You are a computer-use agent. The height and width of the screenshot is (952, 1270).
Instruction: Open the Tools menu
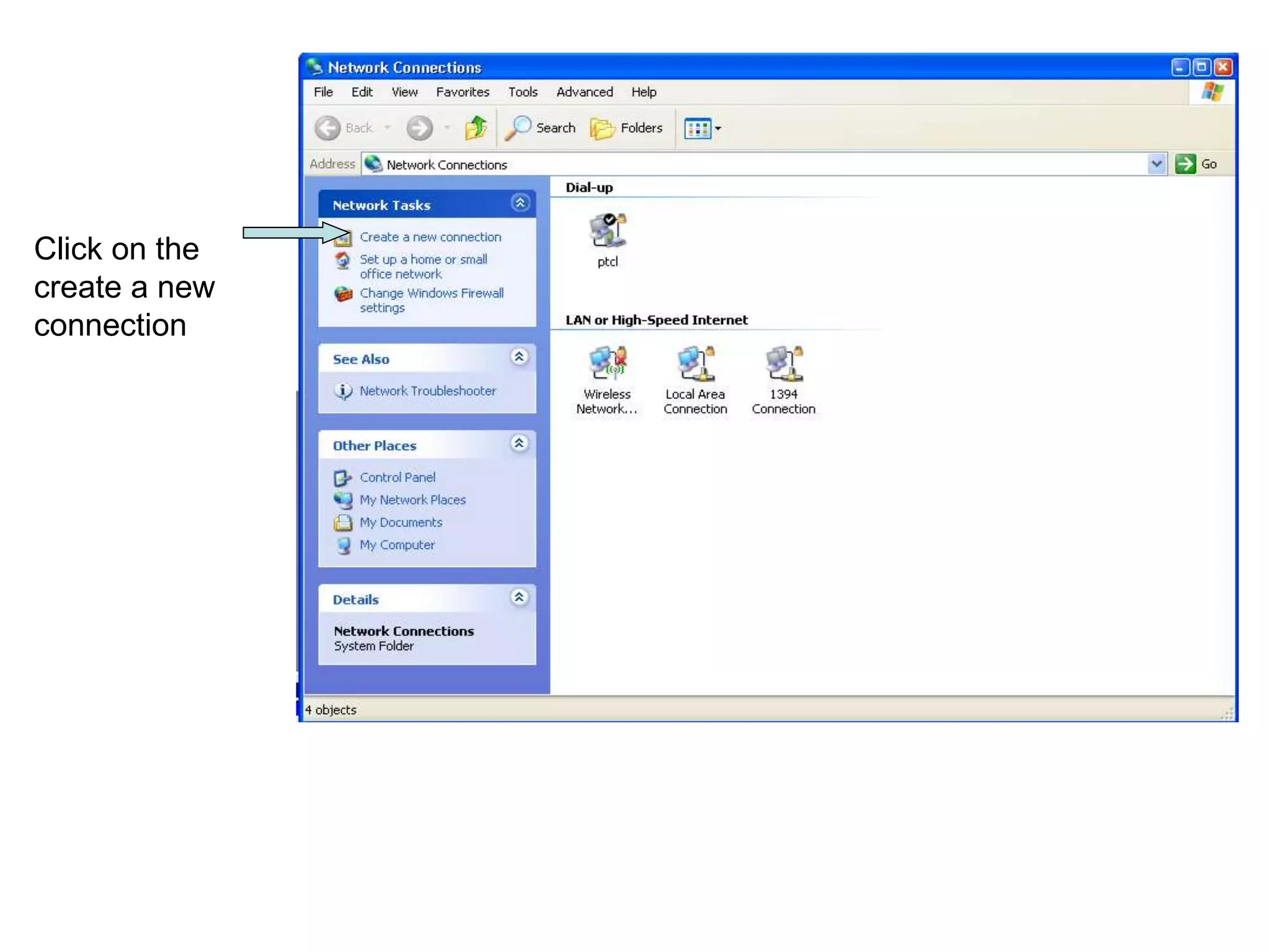[x=523, y=92]
